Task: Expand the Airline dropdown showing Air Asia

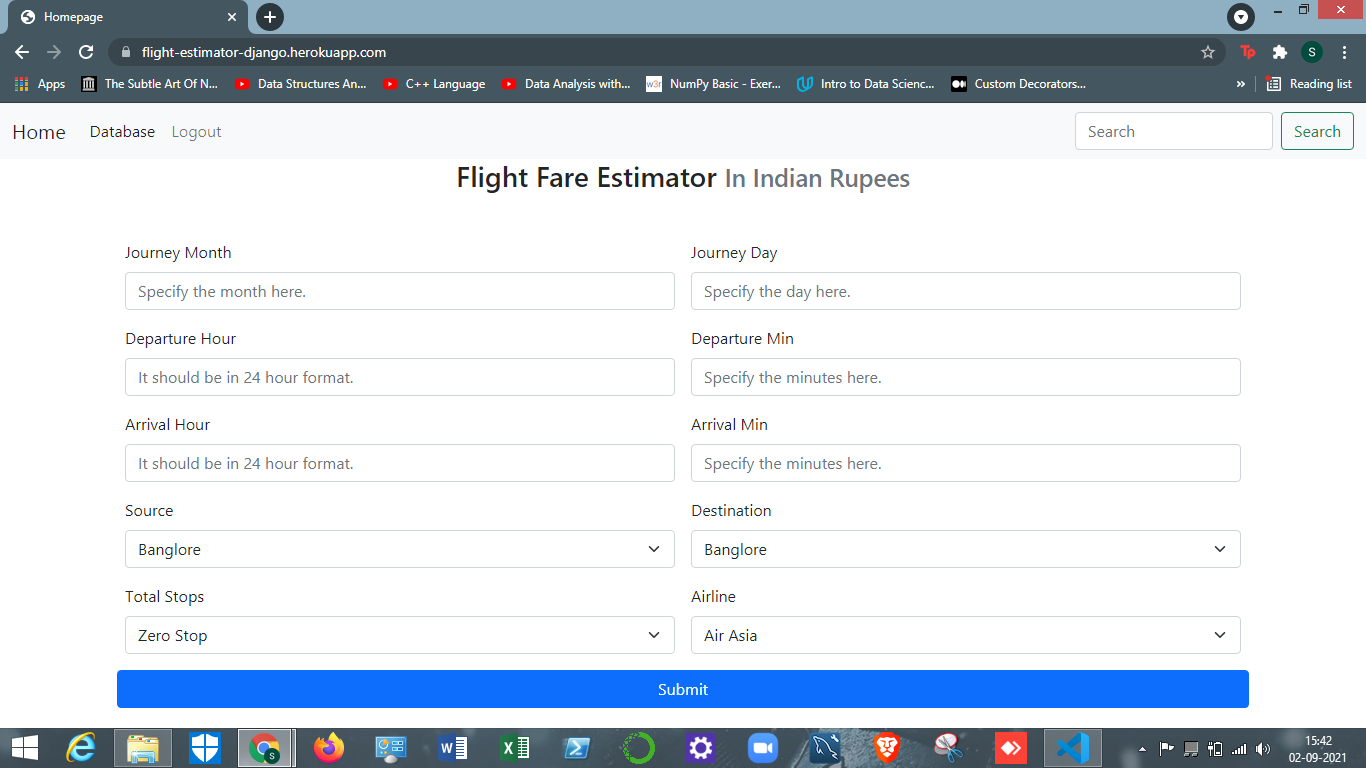Action: (966, 635)
